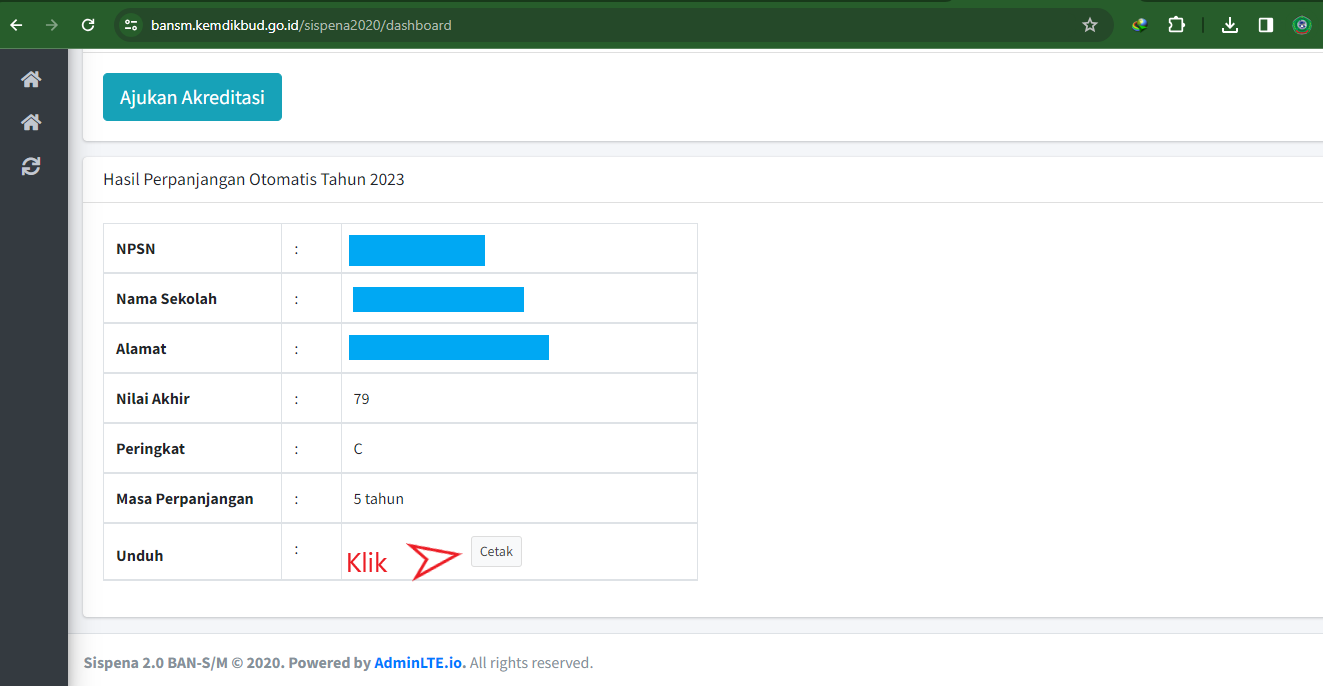Click the top home icon in sidebar
1323x686 pixels.
click(31, 79)
